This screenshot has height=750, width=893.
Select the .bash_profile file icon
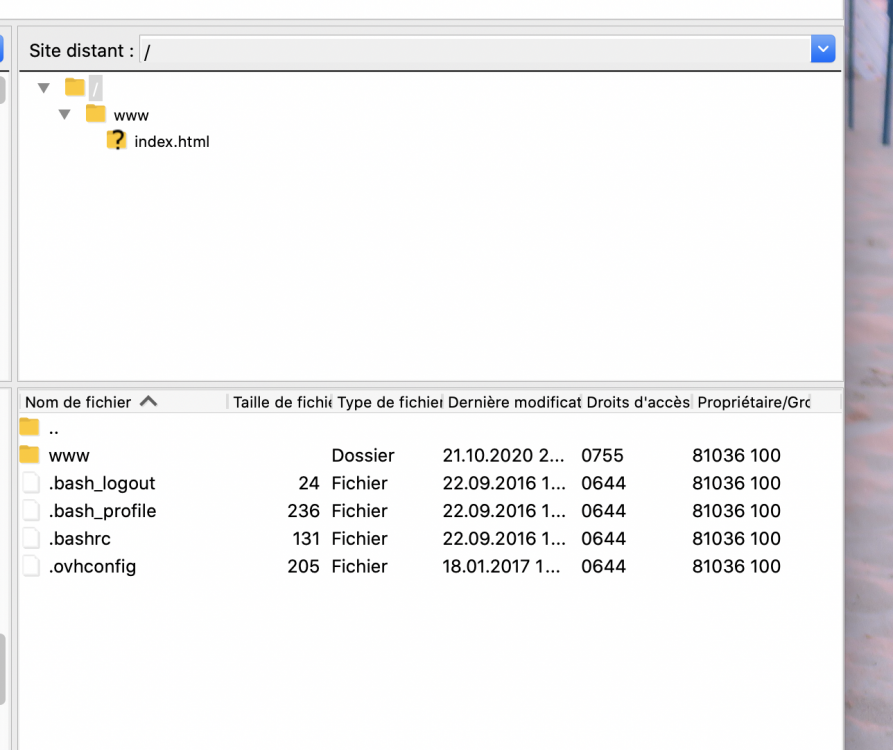[31, 511]
